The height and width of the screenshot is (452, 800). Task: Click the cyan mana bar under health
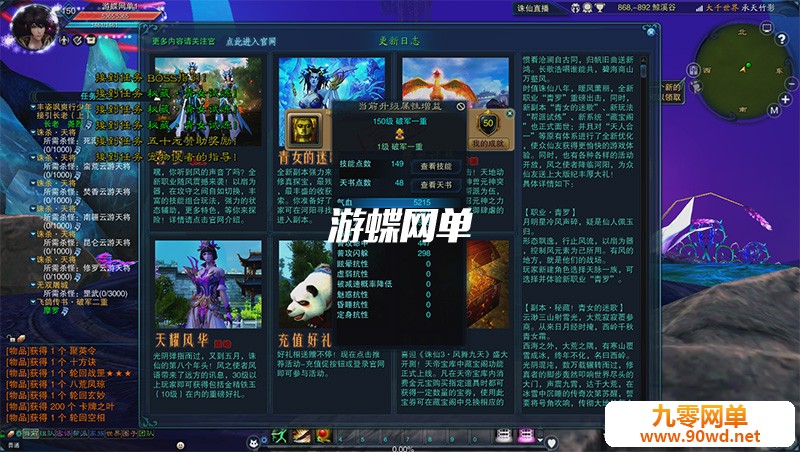(x=104, y=24)
